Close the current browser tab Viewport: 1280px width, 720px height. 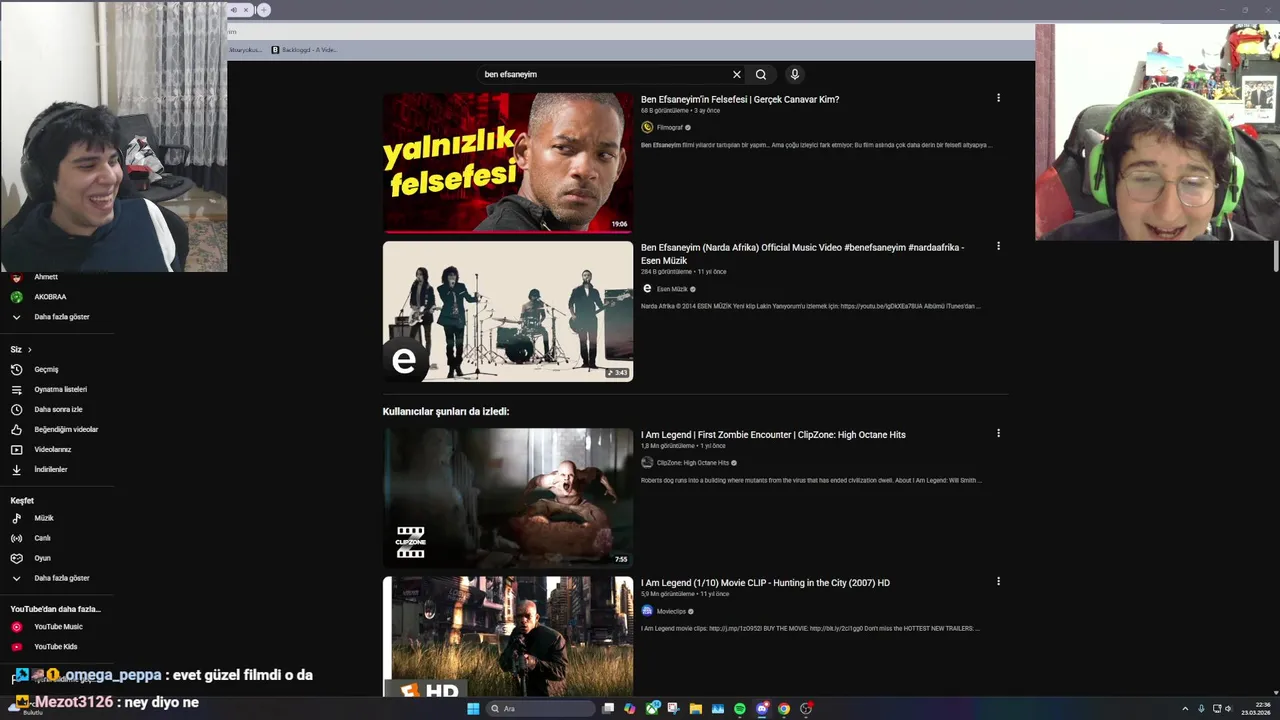[x=246, y=10]
